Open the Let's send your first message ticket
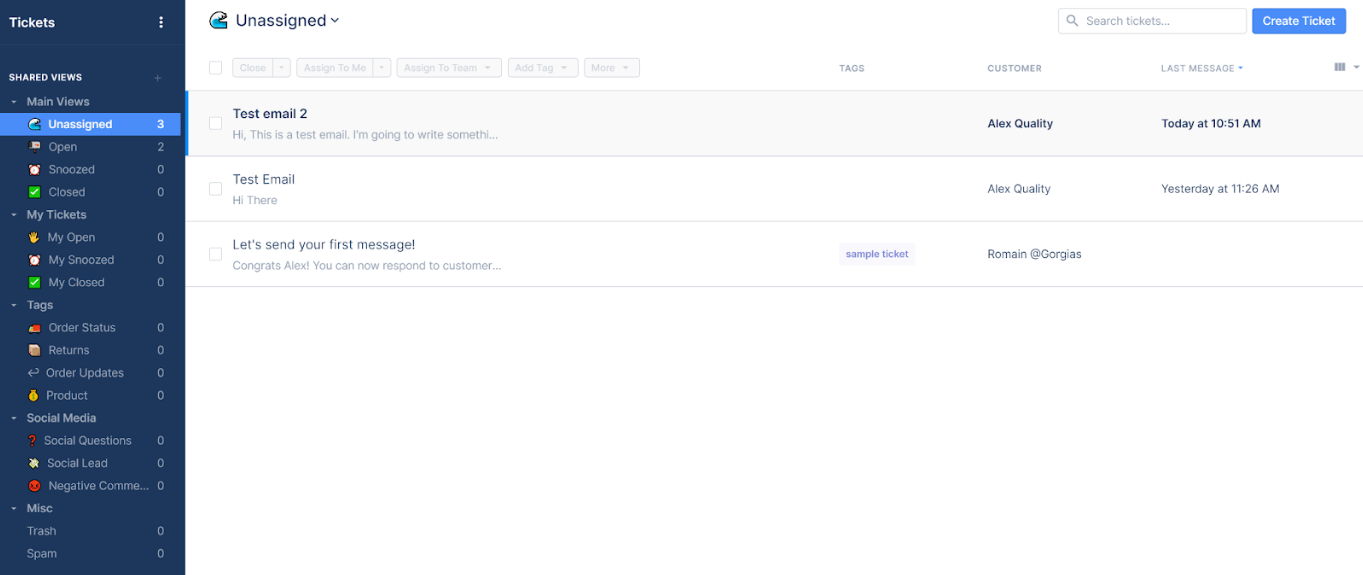The height and width of the screenshot is (575, 1363). (323, 245)
